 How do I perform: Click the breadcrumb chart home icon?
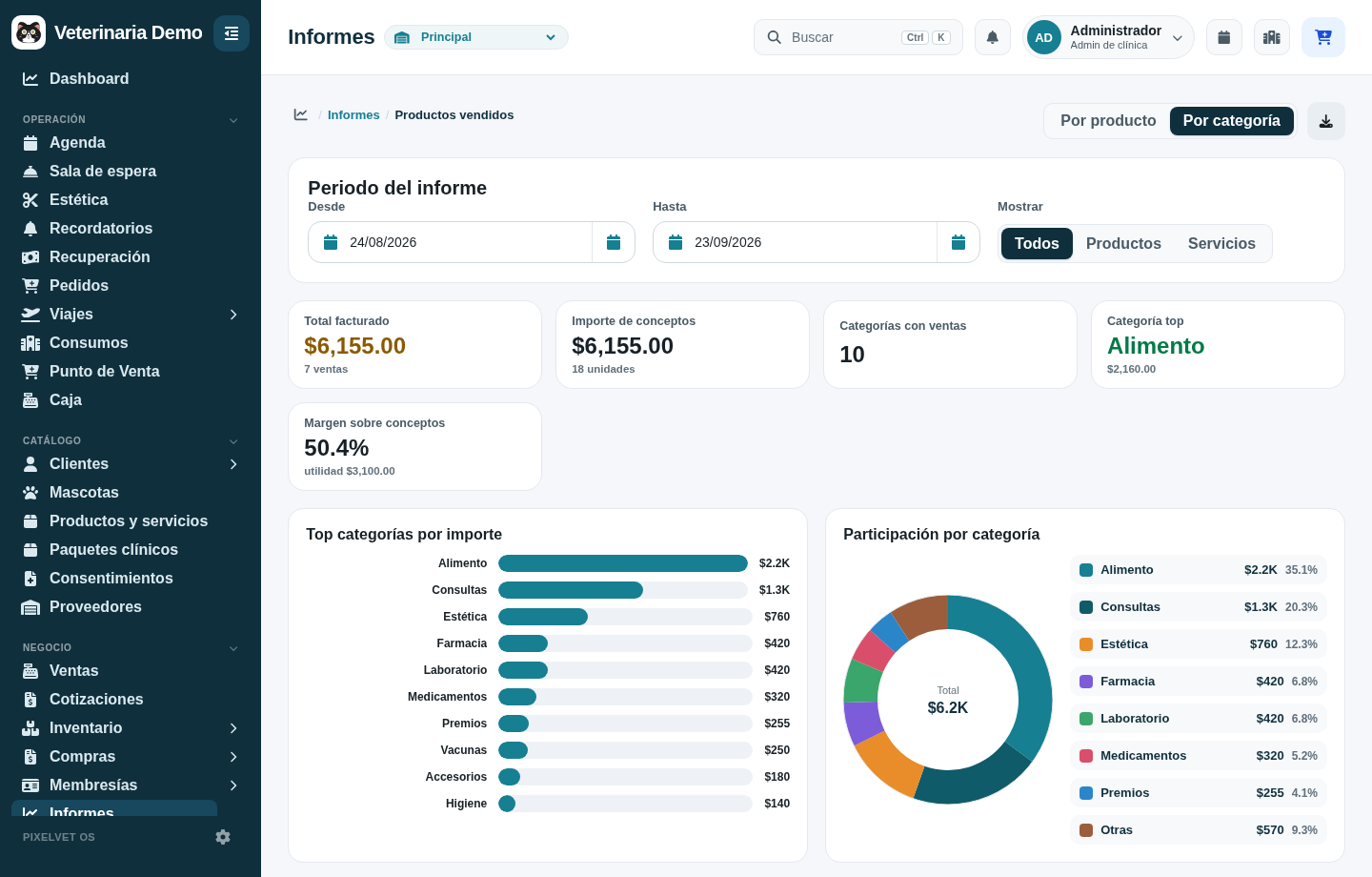(x=301, y=114)
